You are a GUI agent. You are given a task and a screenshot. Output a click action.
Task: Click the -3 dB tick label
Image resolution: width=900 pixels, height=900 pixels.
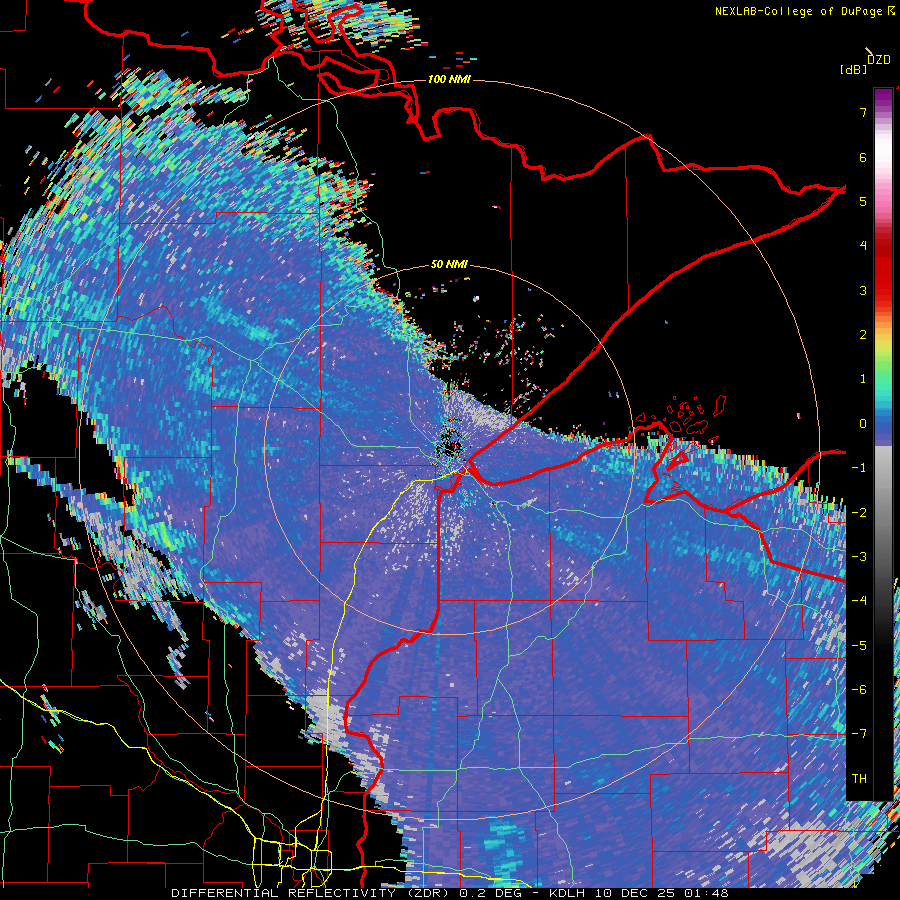click(x=859, y=557)
